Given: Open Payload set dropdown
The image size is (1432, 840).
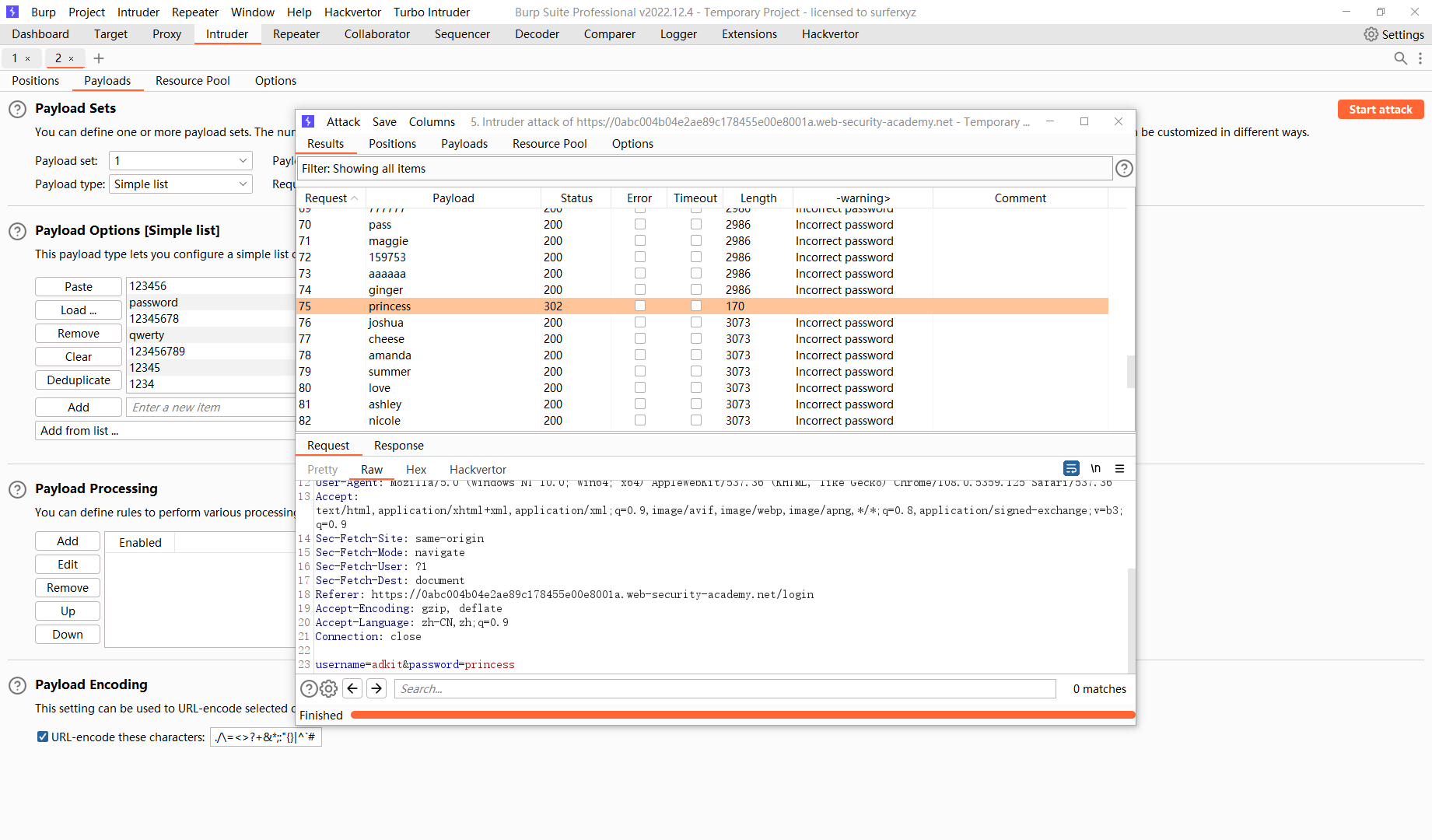Looking at the screenshot, I should tap(180, 161).
